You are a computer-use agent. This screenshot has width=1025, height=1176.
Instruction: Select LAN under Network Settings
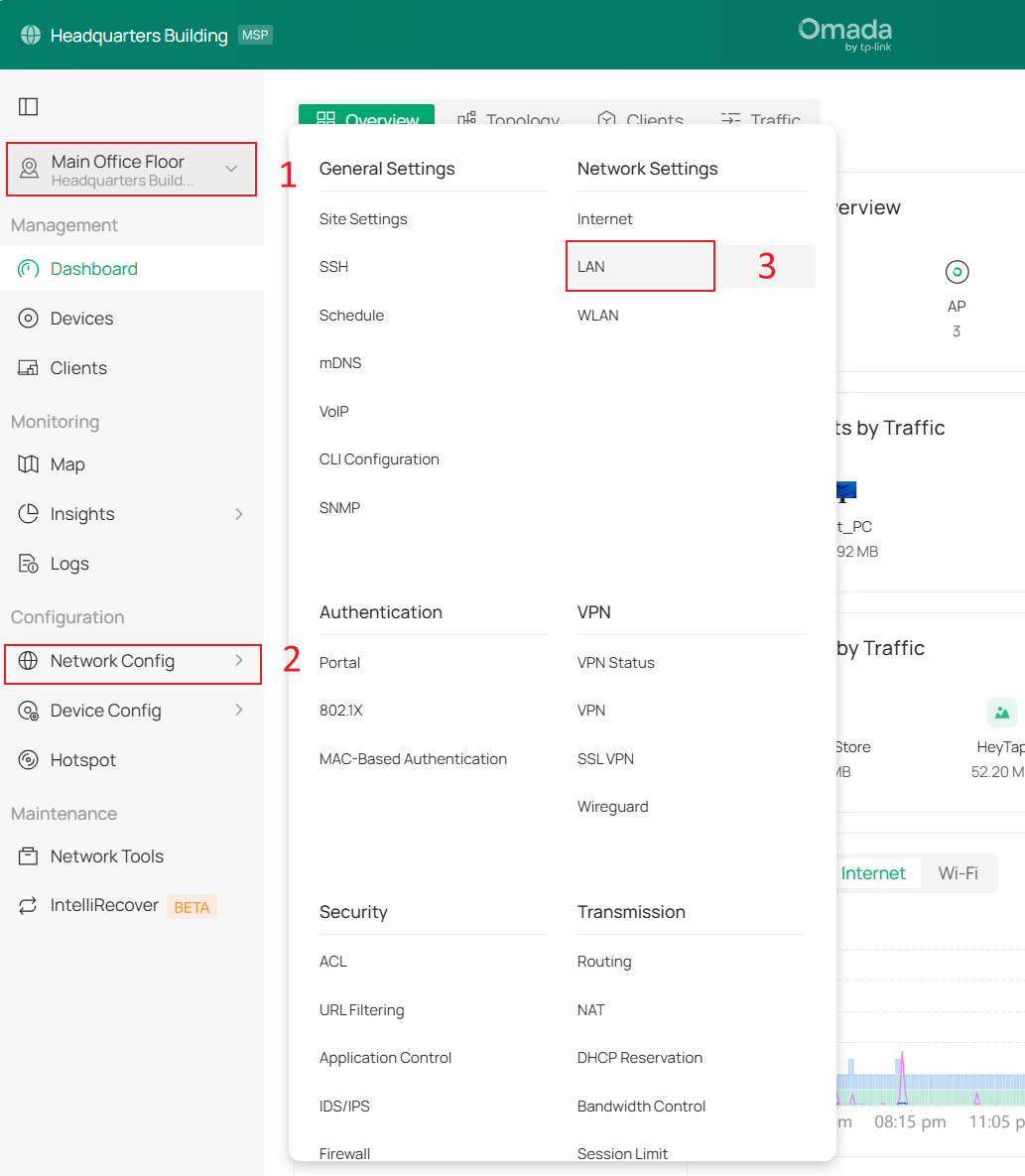point(591,267)
